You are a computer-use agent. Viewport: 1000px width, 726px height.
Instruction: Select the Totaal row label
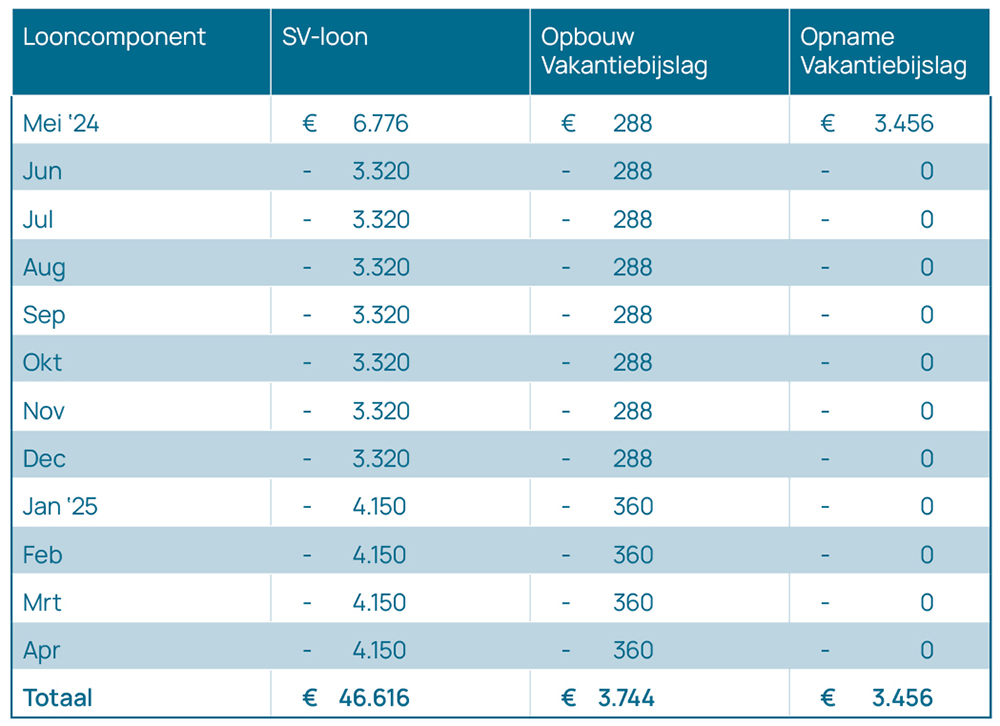coord(57,698)
